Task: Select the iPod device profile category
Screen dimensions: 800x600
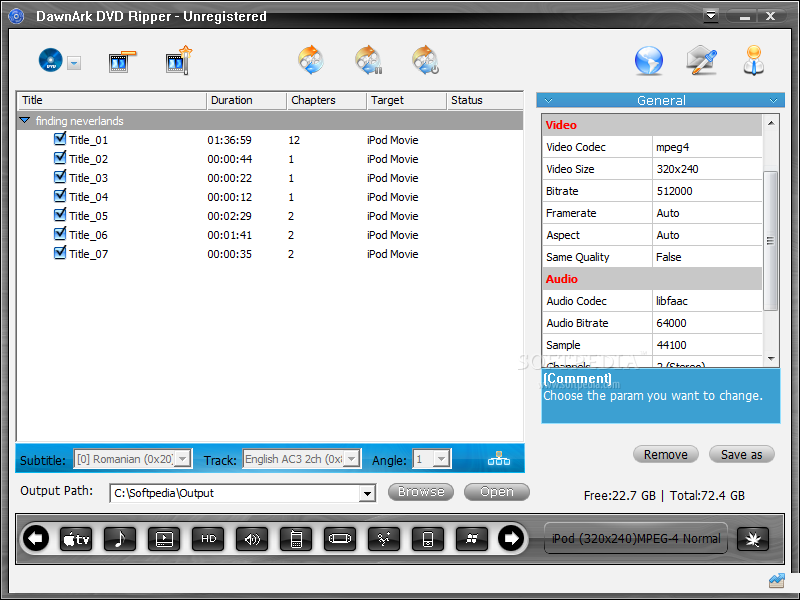Action: [x=428, y=539]
